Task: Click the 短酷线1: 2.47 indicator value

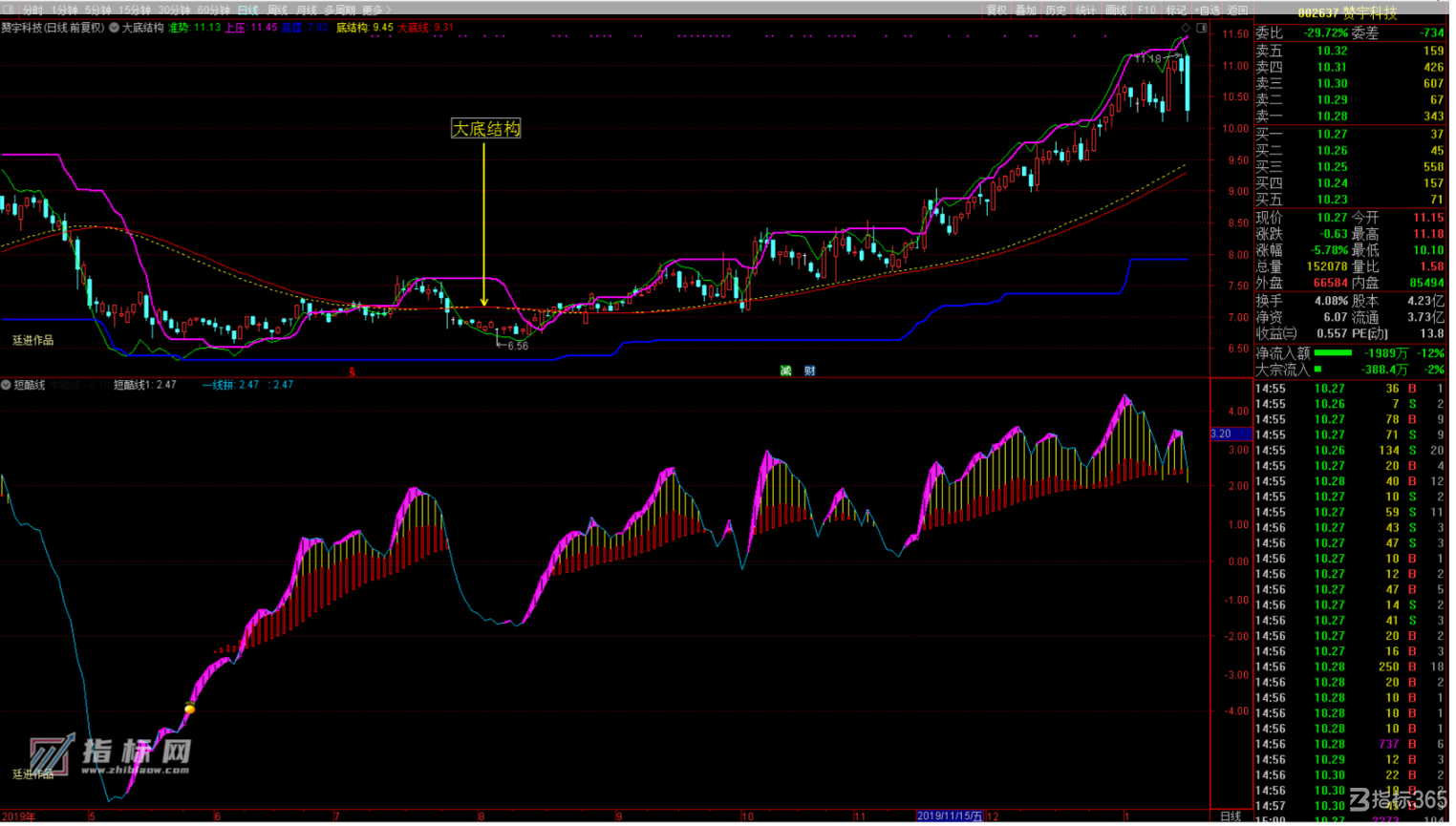Action: pyautogui.click(x=145, y=385)
